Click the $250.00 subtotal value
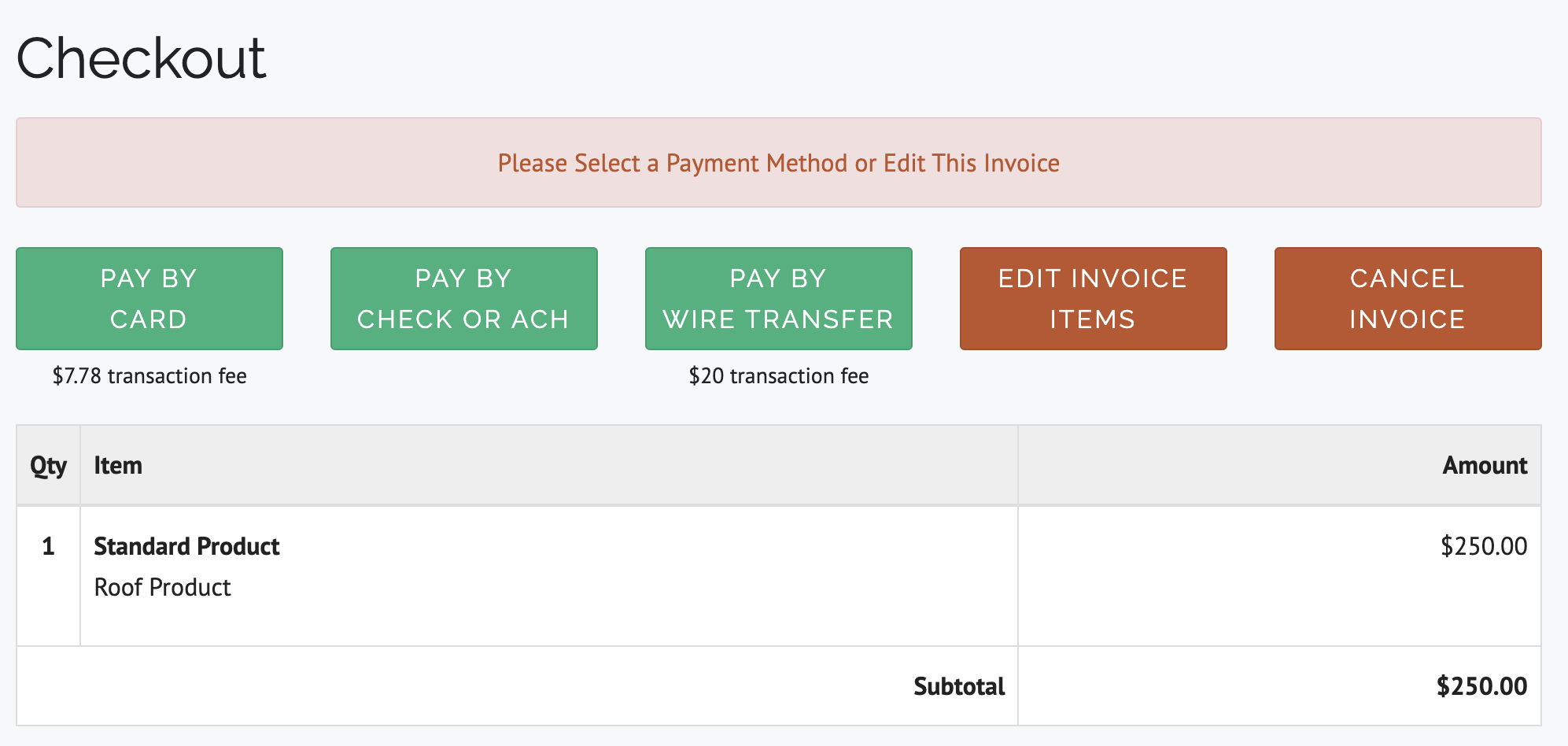Image resolution: width=1568 pixels, height=746 pixels. tap(1481, 685)
